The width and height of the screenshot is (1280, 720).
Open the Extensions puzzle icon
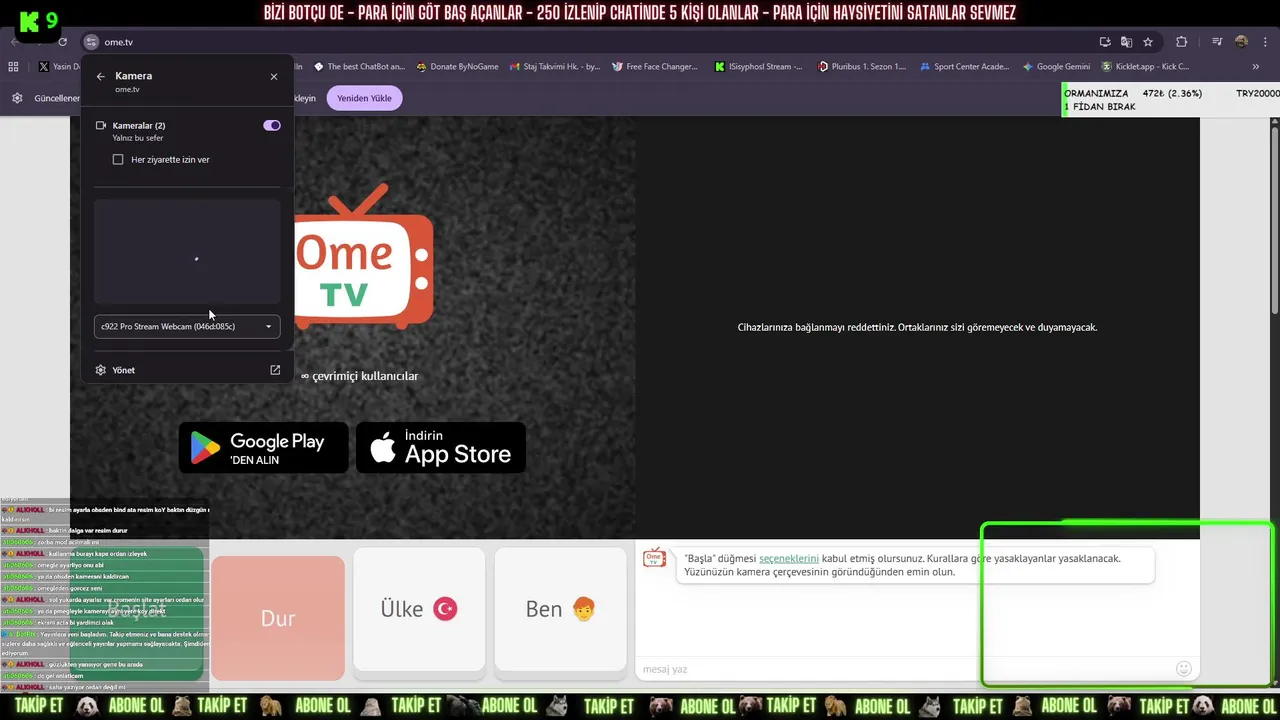click(1182, 42)
